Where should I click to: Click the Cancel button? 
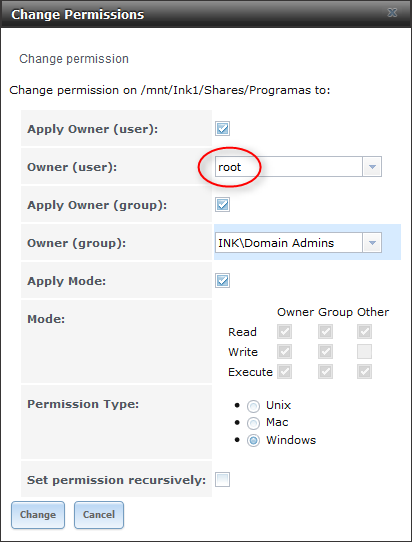[x=99, y=515]
